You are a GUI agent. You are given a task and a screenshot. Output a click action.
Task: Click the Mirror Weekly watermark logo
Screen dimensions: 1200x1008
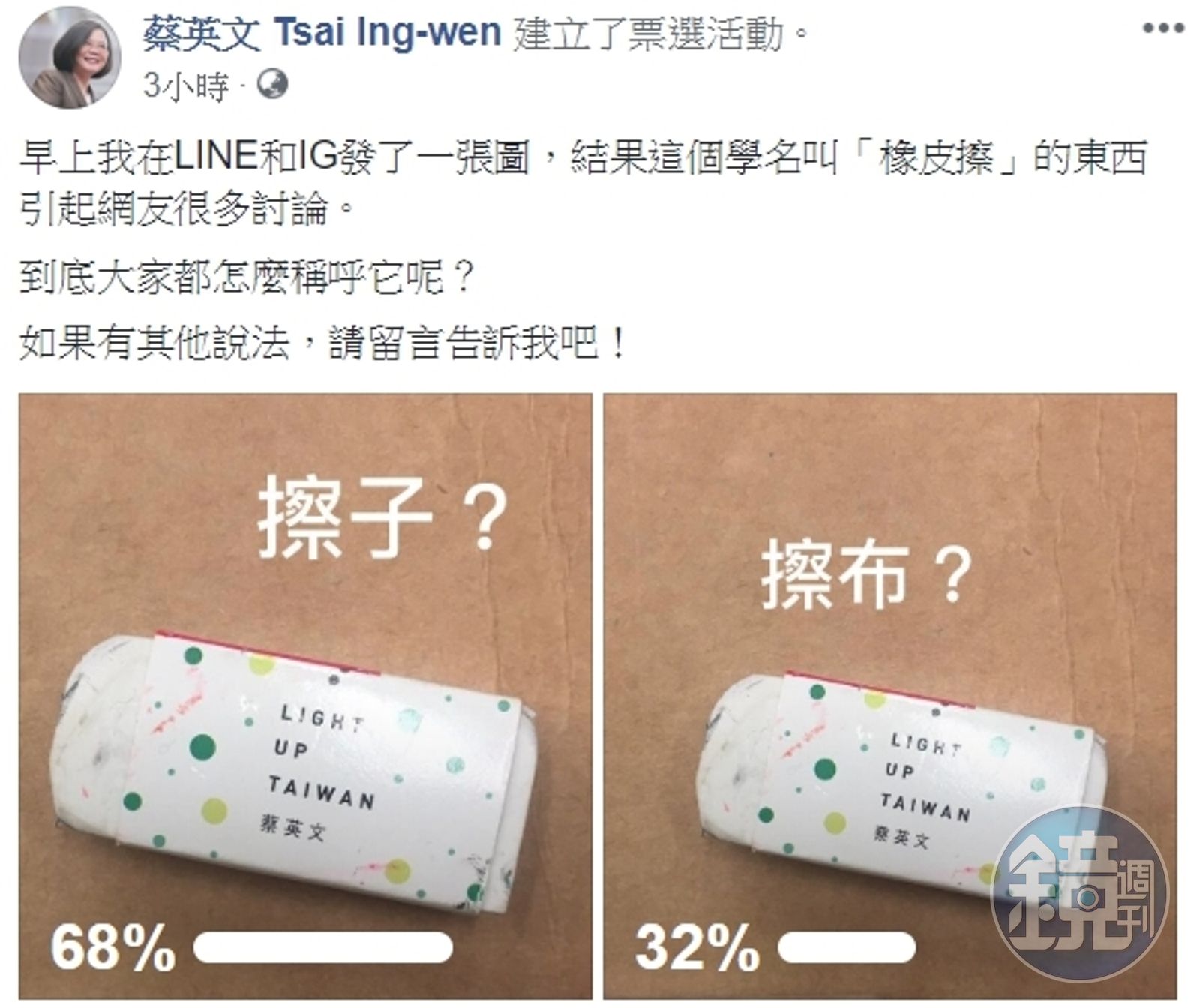click(x=1080, y=894)
